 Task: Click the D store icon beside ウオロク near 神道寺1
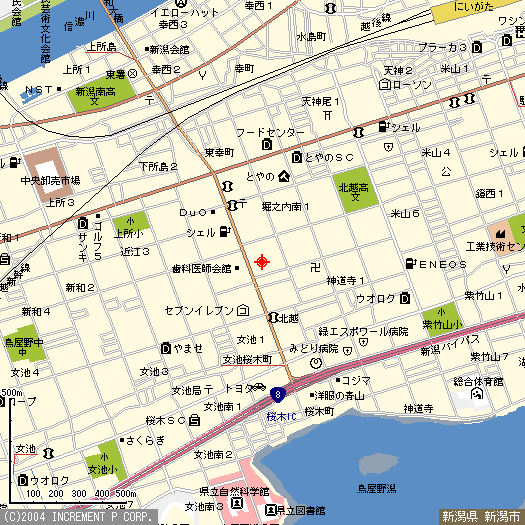(x=405, y=298)
